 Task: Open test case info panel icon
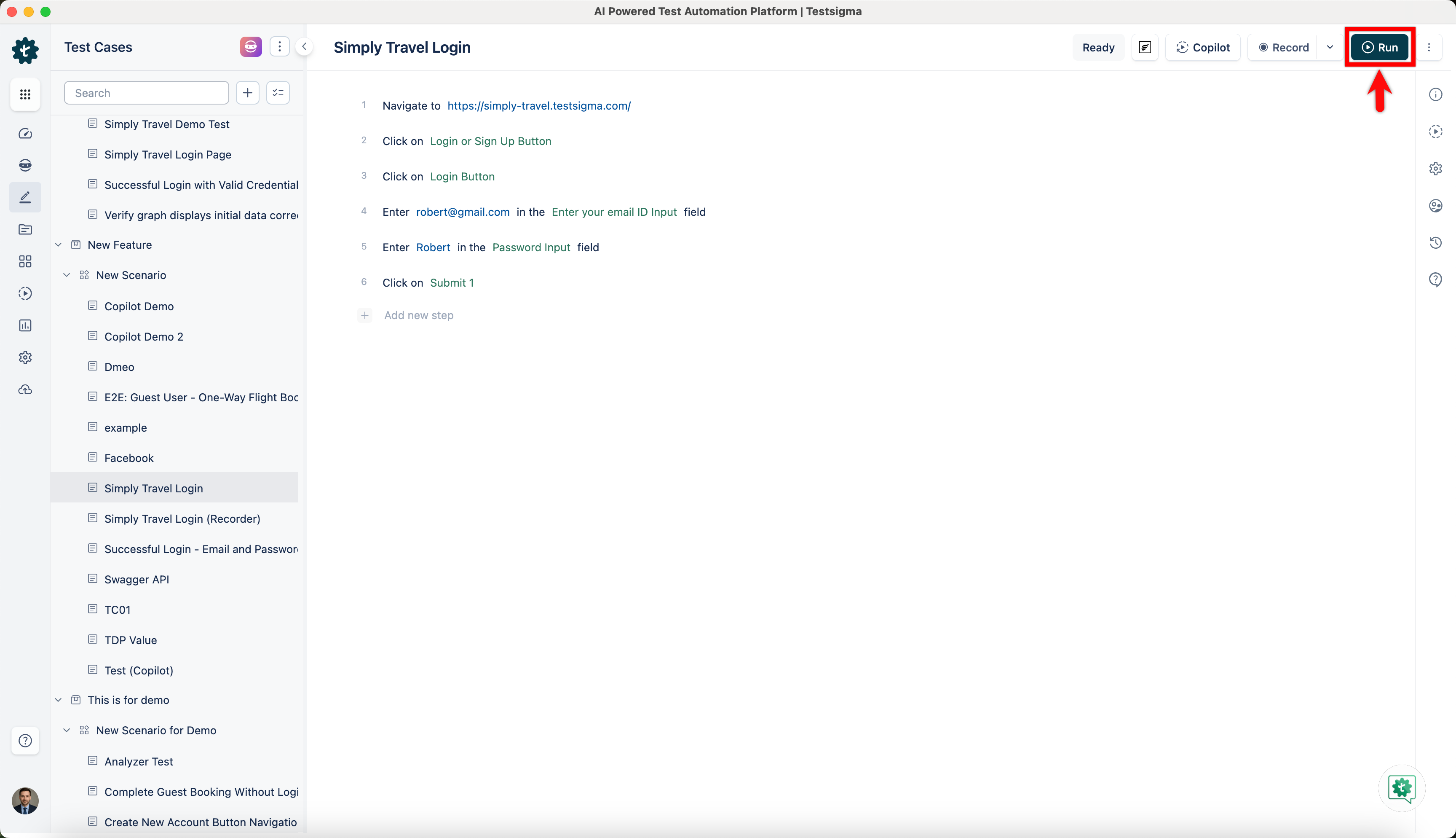click(1436, 94)
